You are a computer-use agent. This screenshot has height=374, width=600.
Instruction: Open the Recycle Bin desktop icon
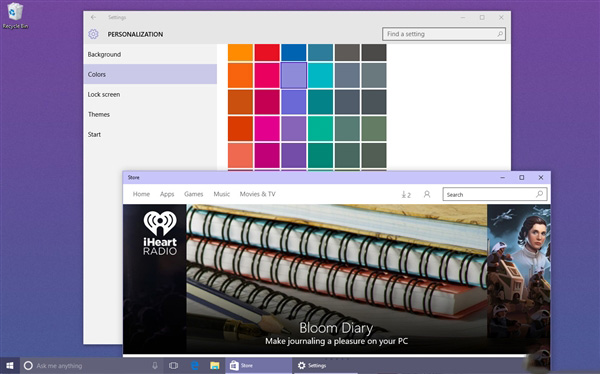pyautogui.click(x=15, y=15)
